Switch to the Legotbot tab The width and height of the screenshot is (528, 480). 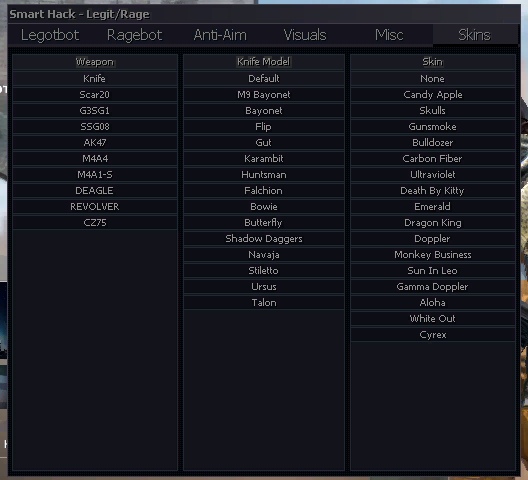point(50,35)
